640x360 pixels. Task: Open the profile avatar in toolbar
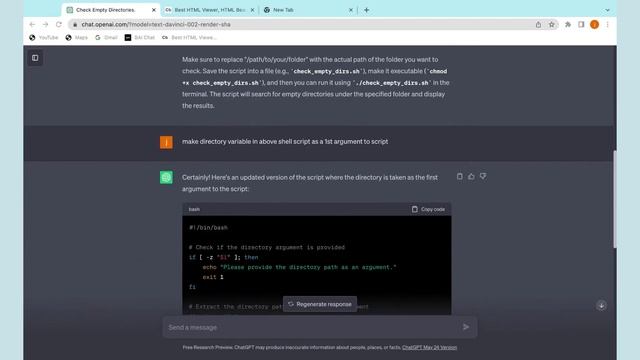[x=594, y=24]
